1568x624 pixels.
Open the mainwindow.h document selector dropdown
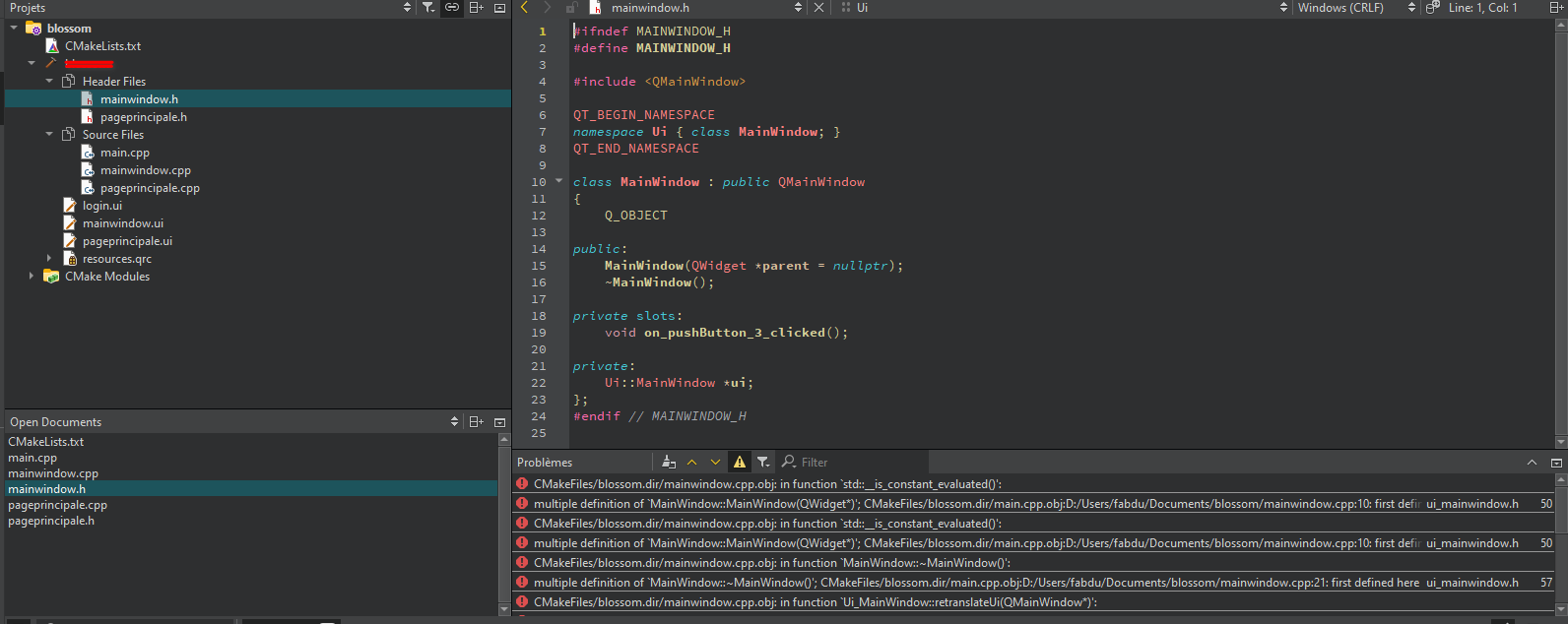coord(798,8)
